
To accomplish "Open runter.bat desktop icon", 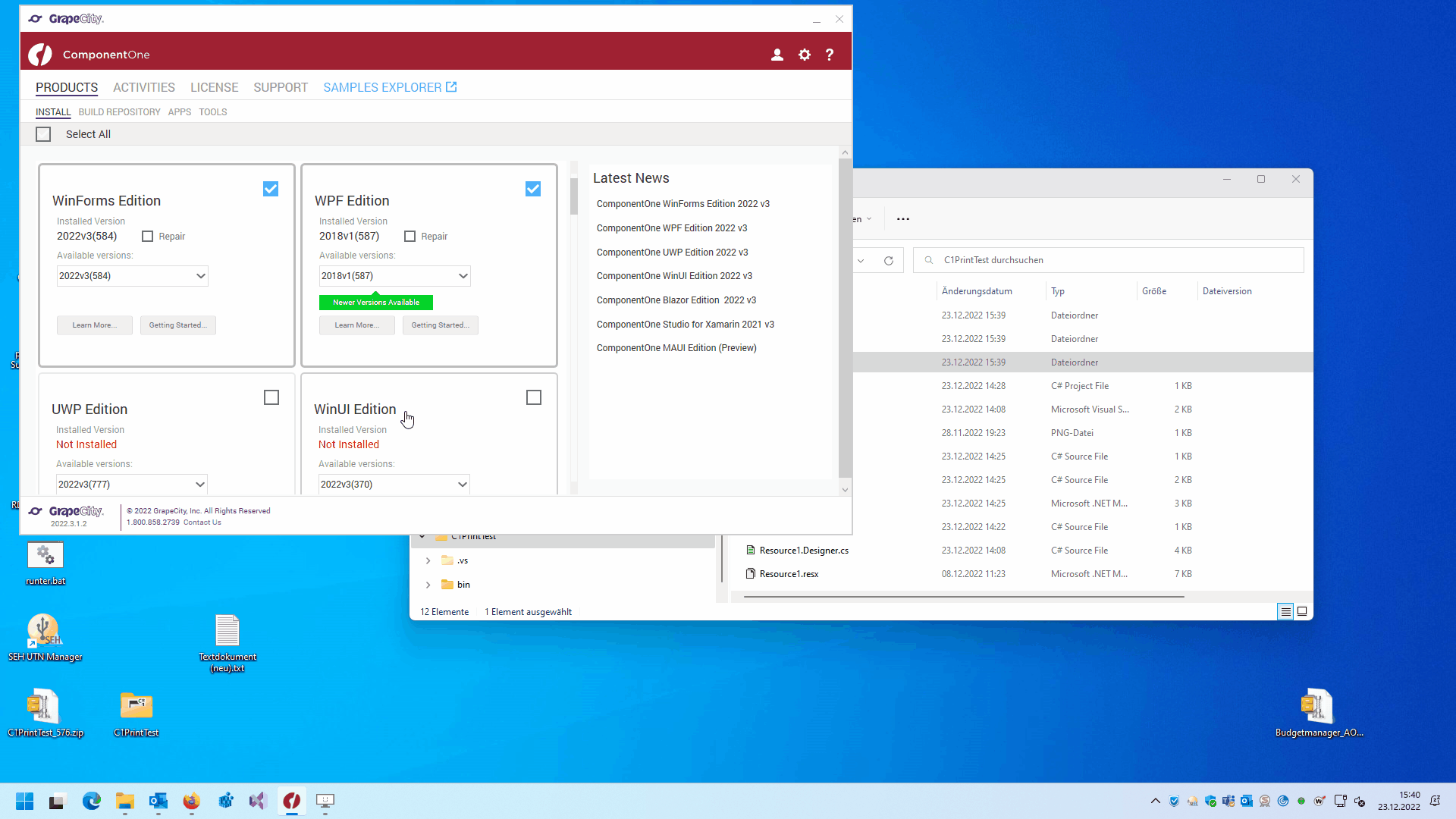I will click(45, 563).
